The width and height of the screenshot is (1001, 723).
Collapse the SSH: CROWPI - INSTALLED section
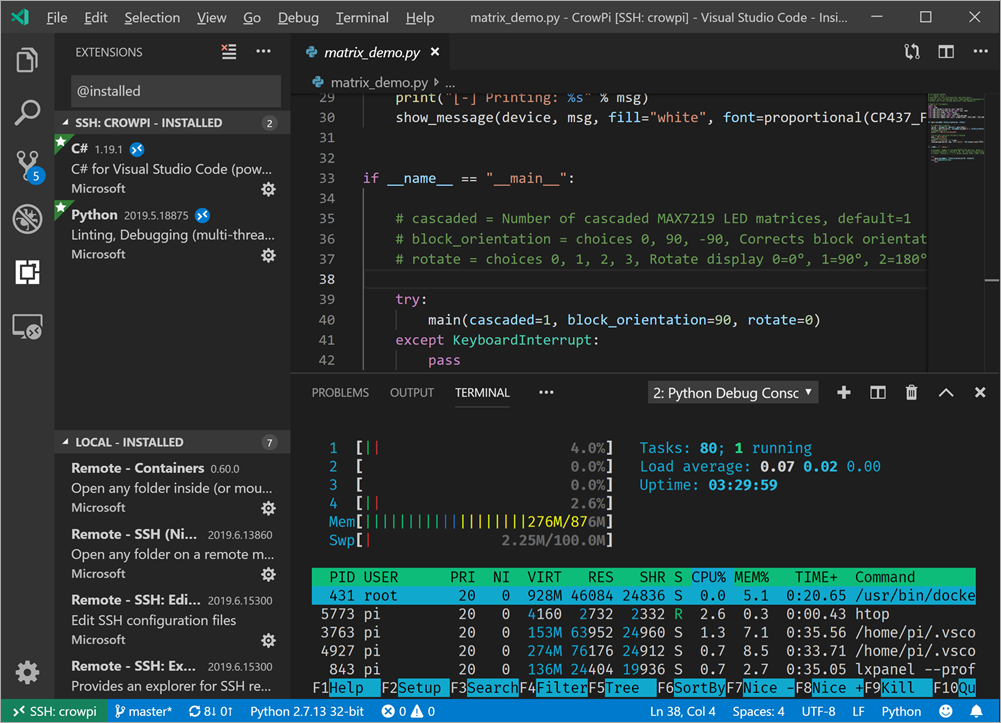(172, 123)
